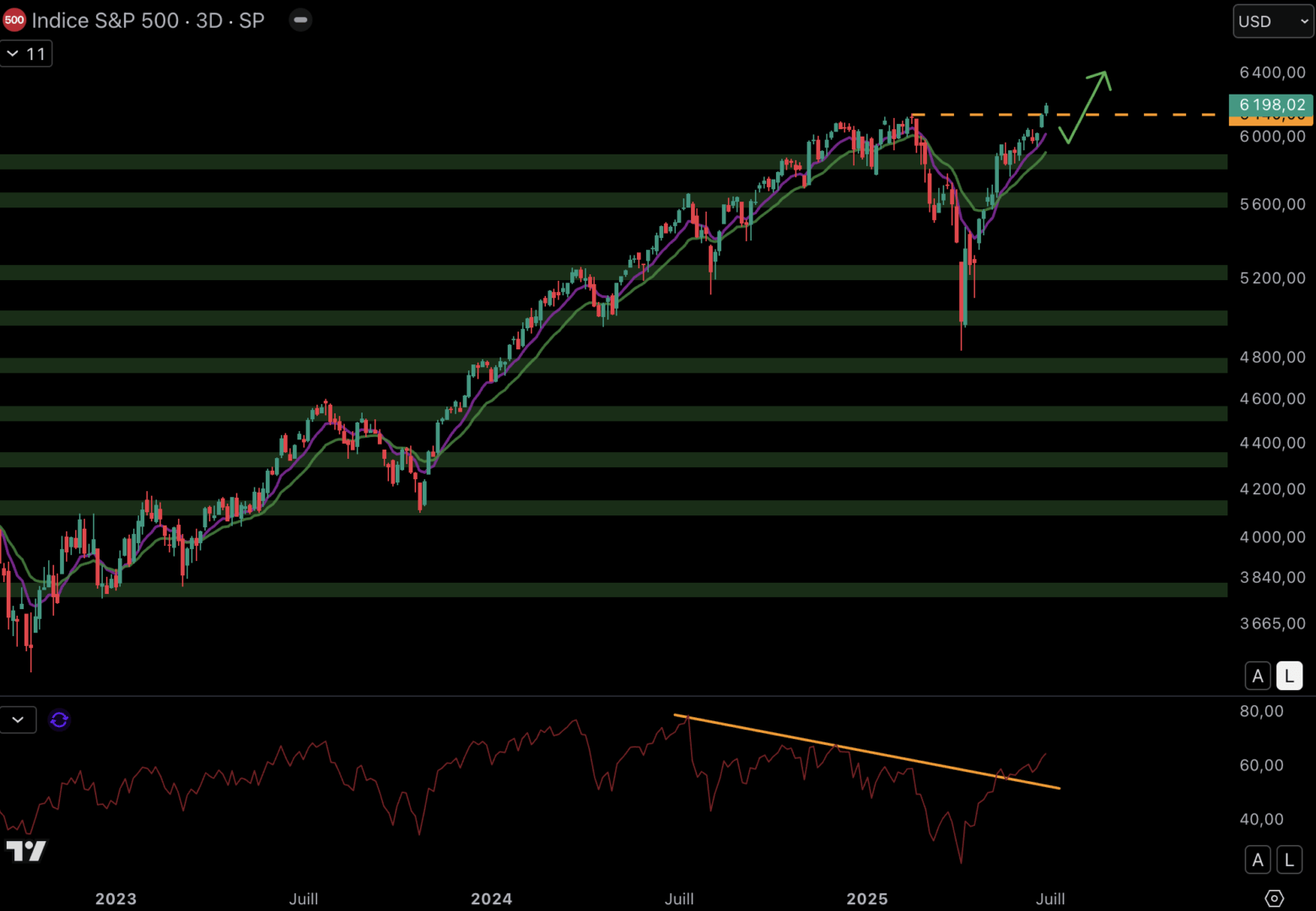Click the 2024 label on the time axis
1316x911 pixels.
pyautogui.click(x=492, y=898)
